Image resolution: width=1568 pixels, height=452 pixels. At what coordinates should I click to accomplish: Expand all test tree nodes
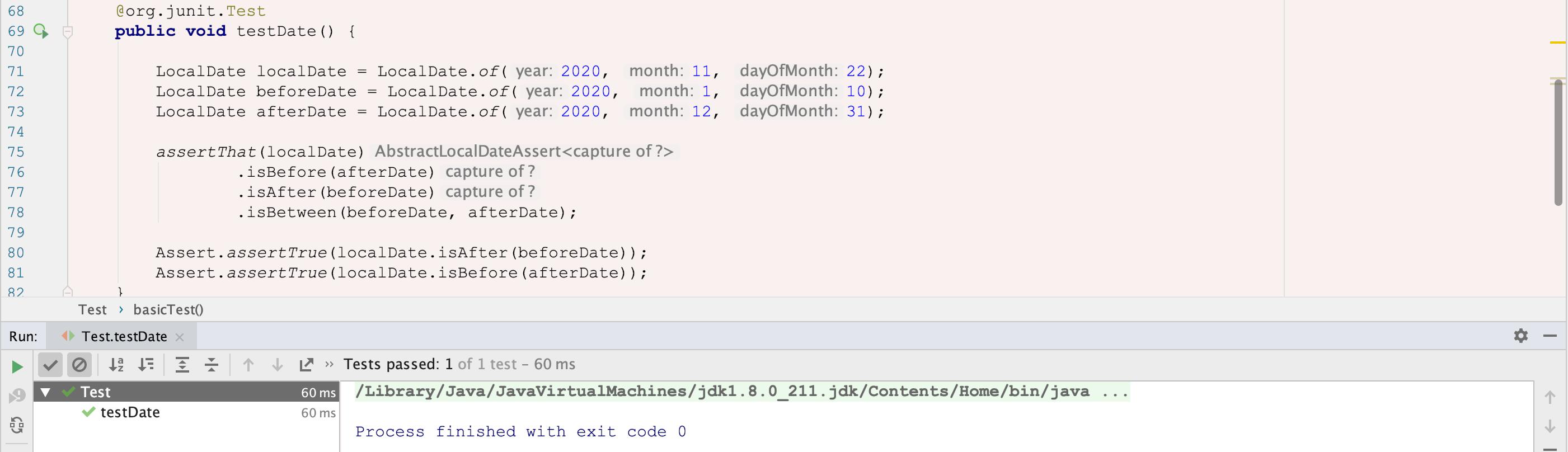point(182,365)
